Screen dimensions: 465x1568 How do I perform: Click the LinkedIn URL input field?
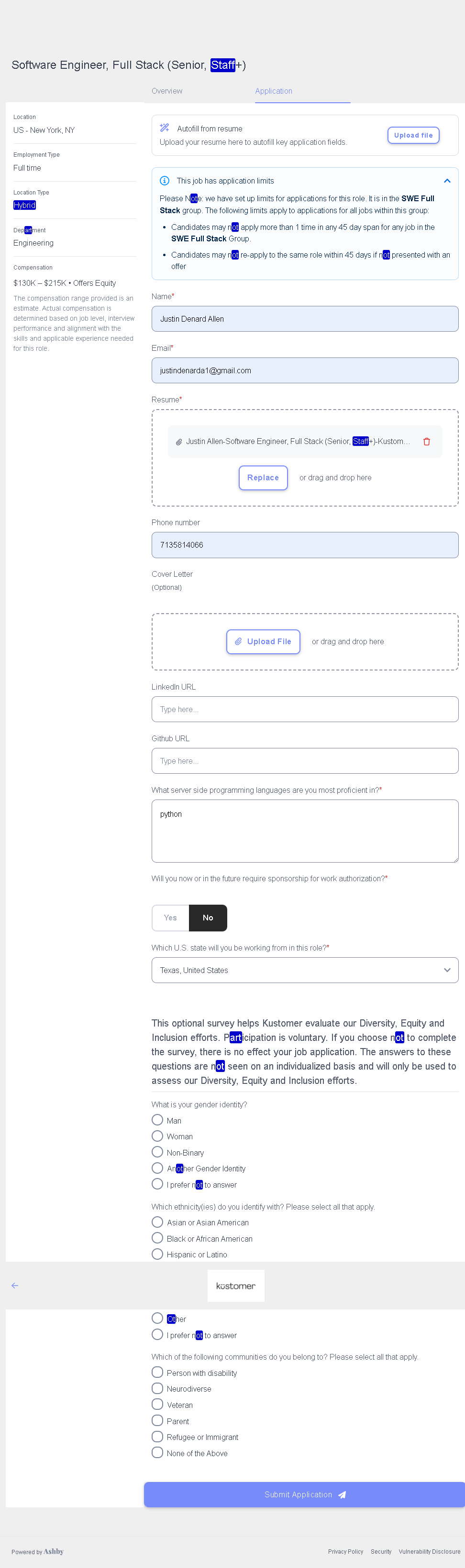[x=305, y=709]
